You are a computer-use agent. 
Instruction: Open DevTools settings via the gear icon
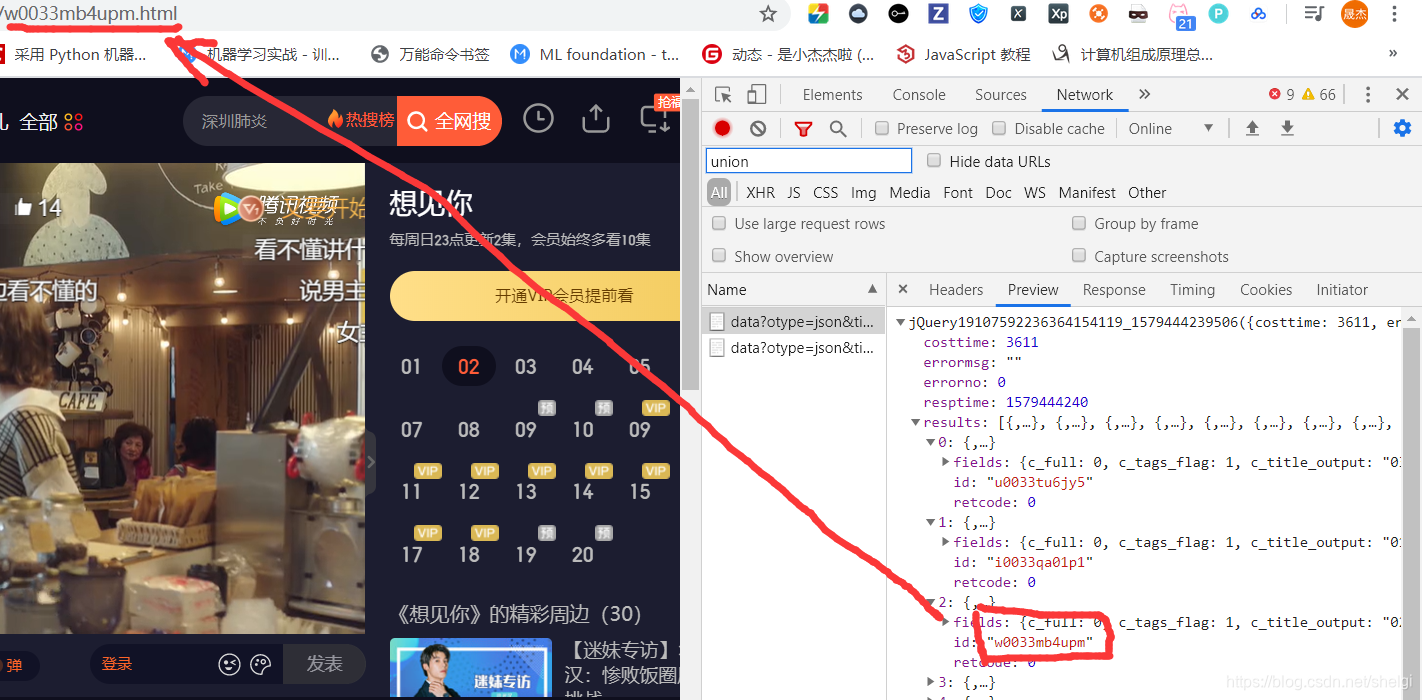point(1403,128)
